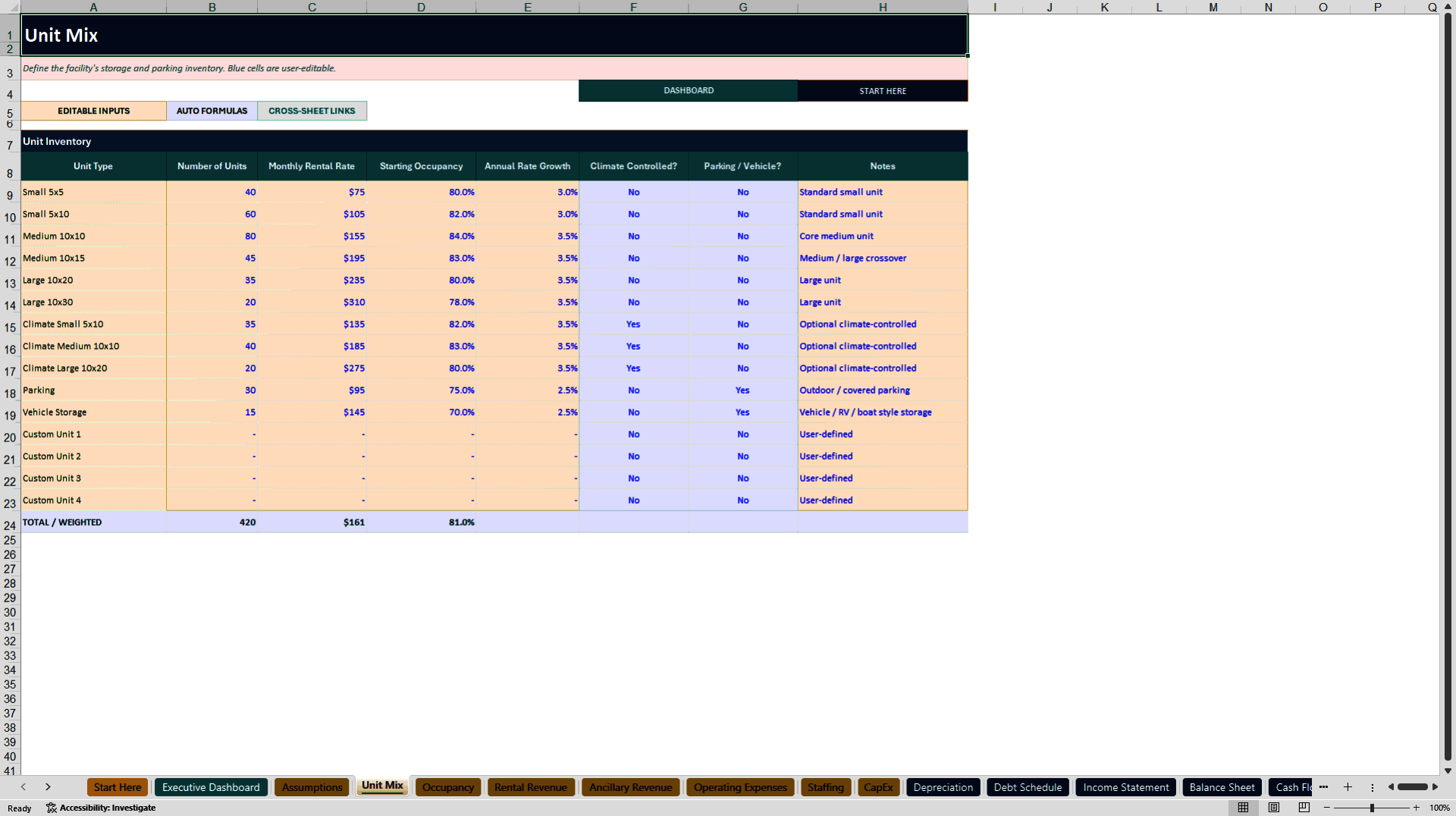The image size is (1456, 816).
Task: Switch to Executive Dashboard sheet tab
Action: pos(211,787)
